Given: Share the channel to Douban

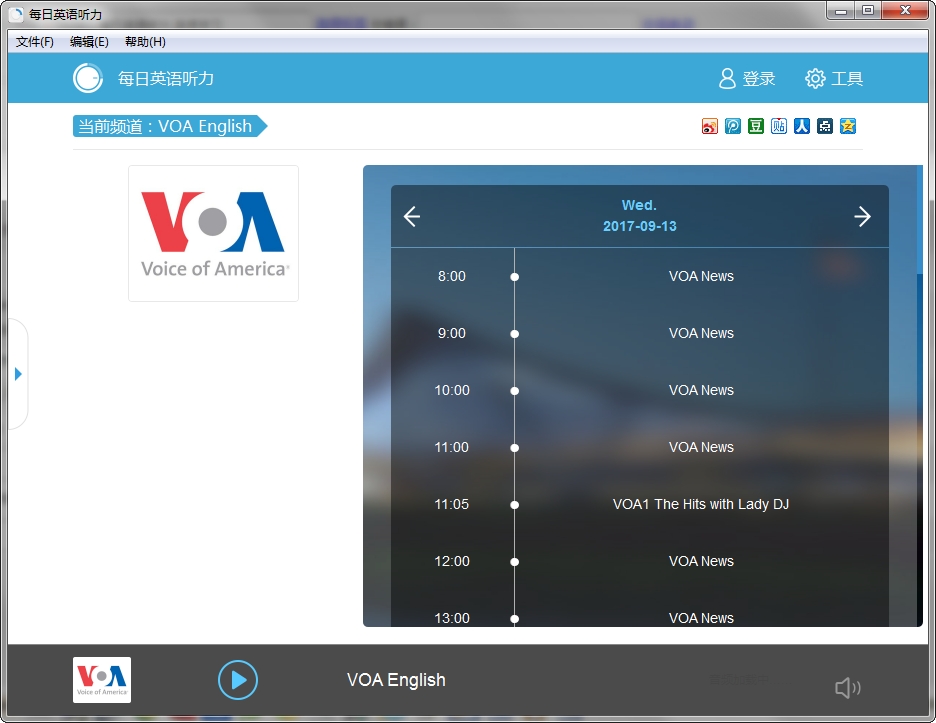Looking at the screenshot, I should click(755, 126).
